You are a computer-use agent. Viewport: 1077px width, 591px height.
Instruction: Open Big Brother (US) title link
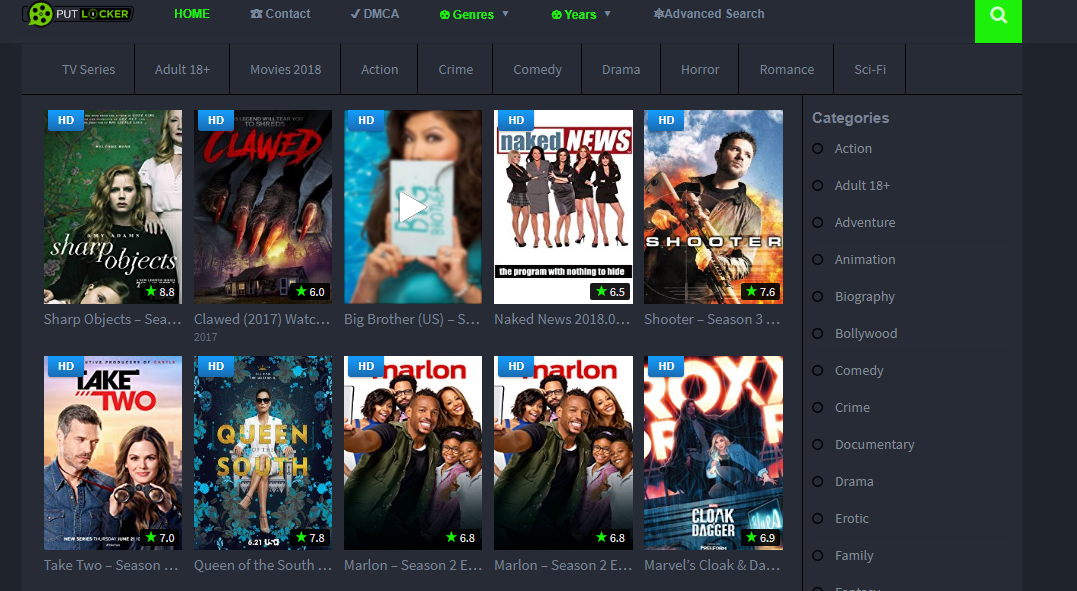pyautogui.click(x=412, y=320)
